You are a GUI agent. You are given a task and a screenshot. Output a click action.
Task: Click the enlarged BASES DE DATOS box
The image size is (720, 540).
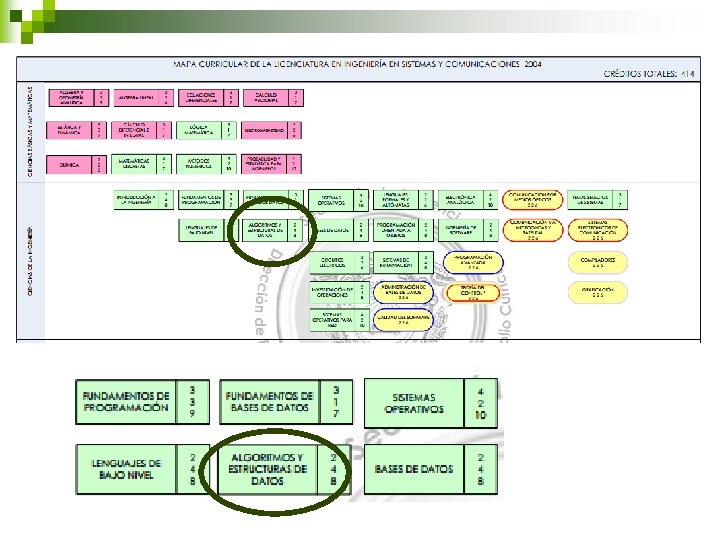[431, 469]
